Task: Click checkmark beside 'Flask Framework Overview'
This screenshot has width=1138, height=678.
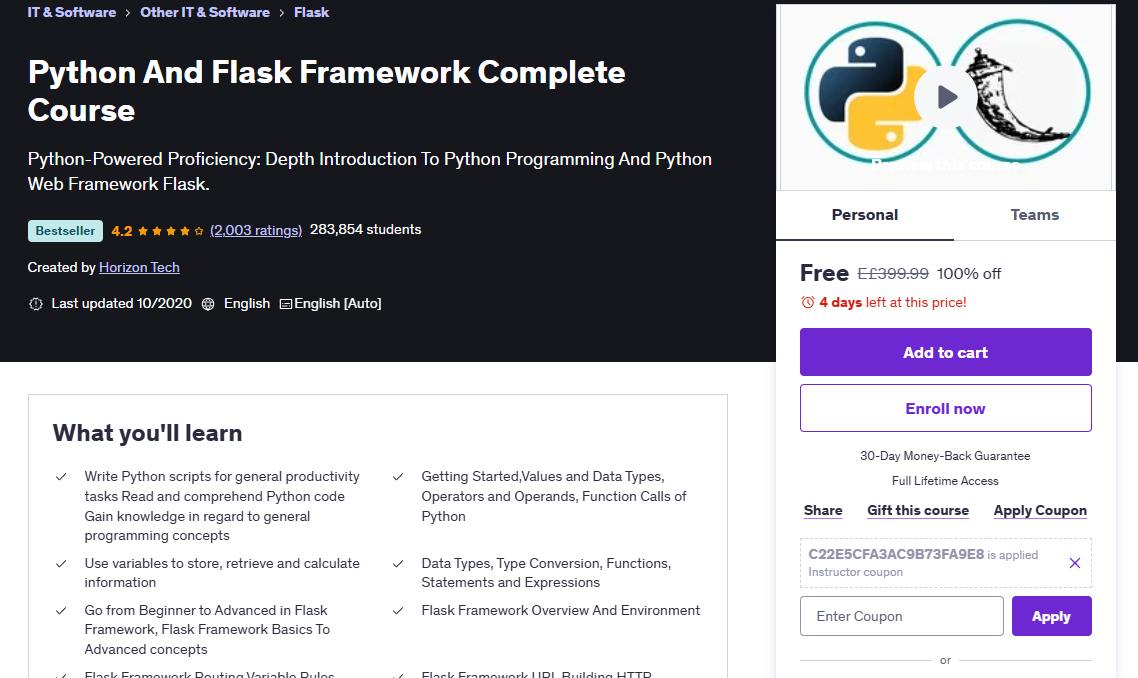Action: [398, 610]
